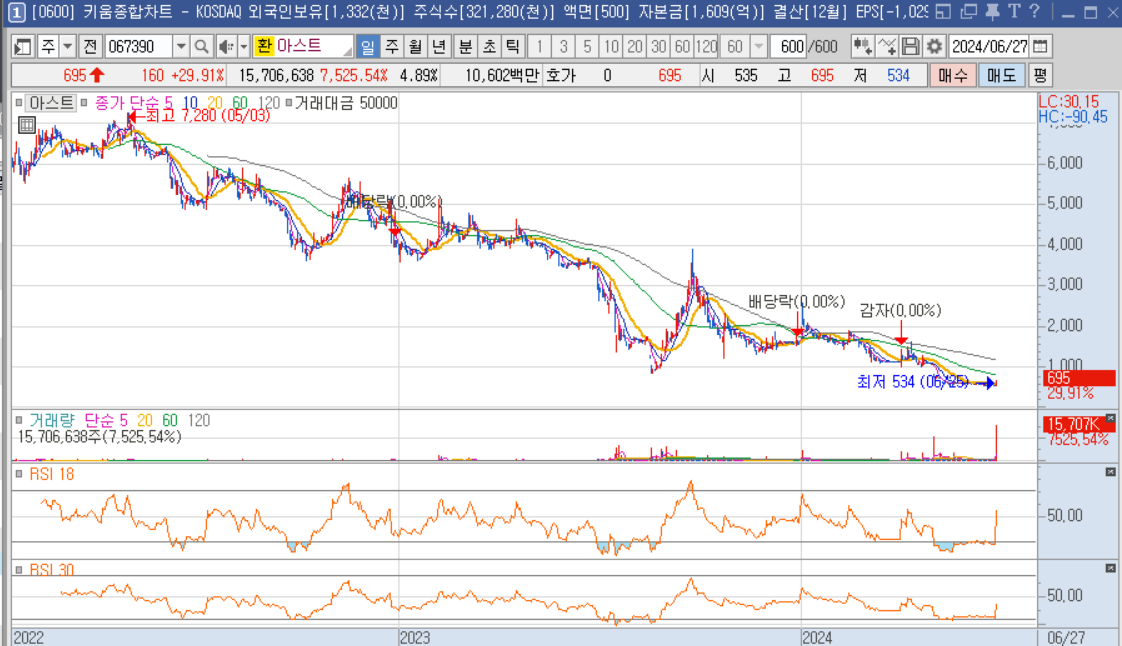Click the candlestick chart type icon

(862, 47)
